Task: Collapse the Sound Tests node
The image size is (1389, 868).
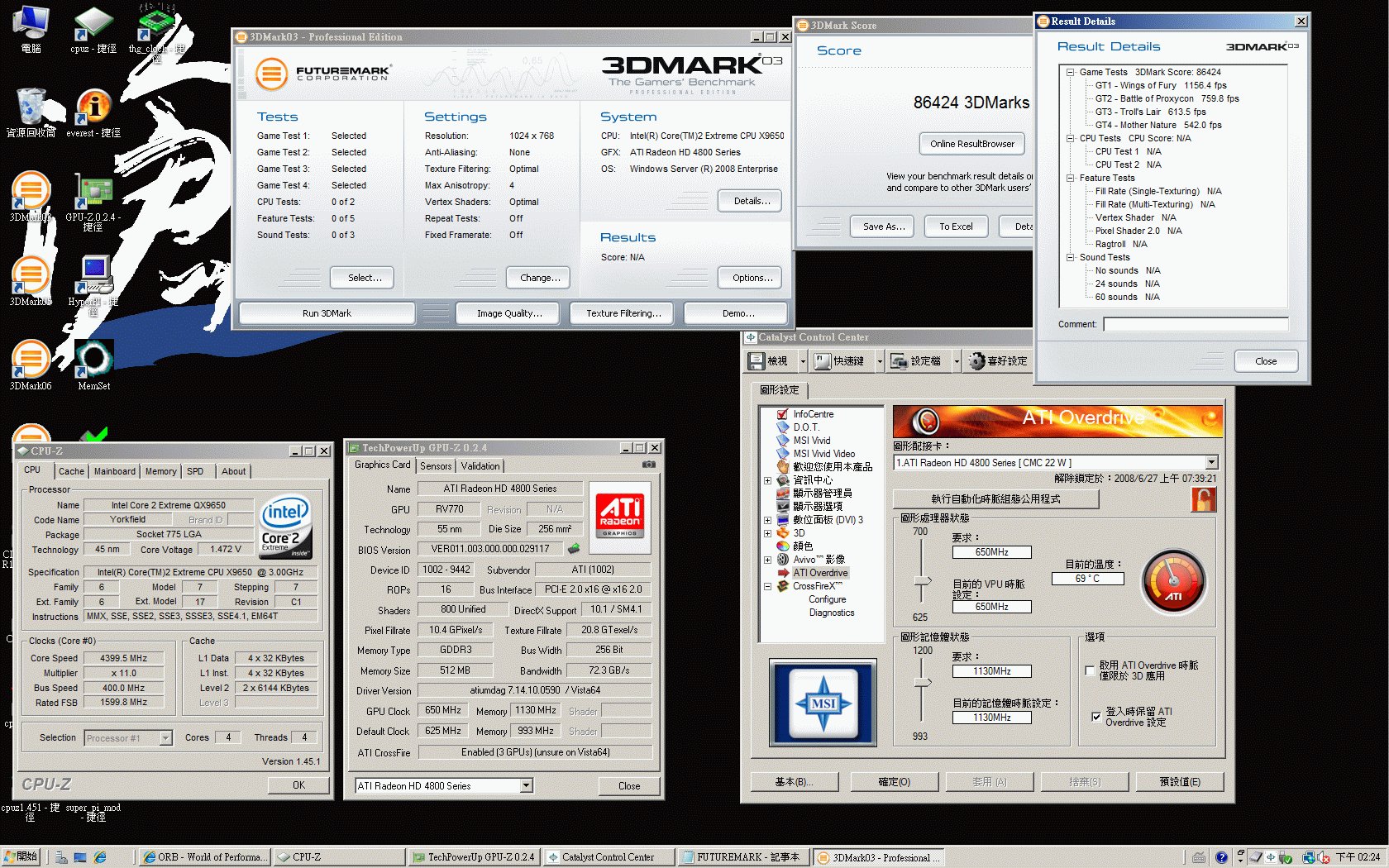Action: tap(1070, 257)
